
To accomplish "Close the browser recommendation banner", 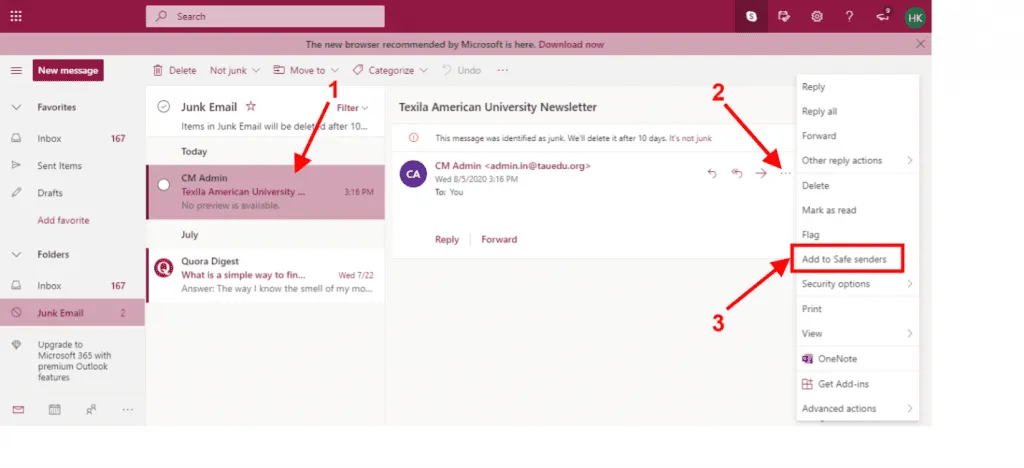I will [920, 44].
